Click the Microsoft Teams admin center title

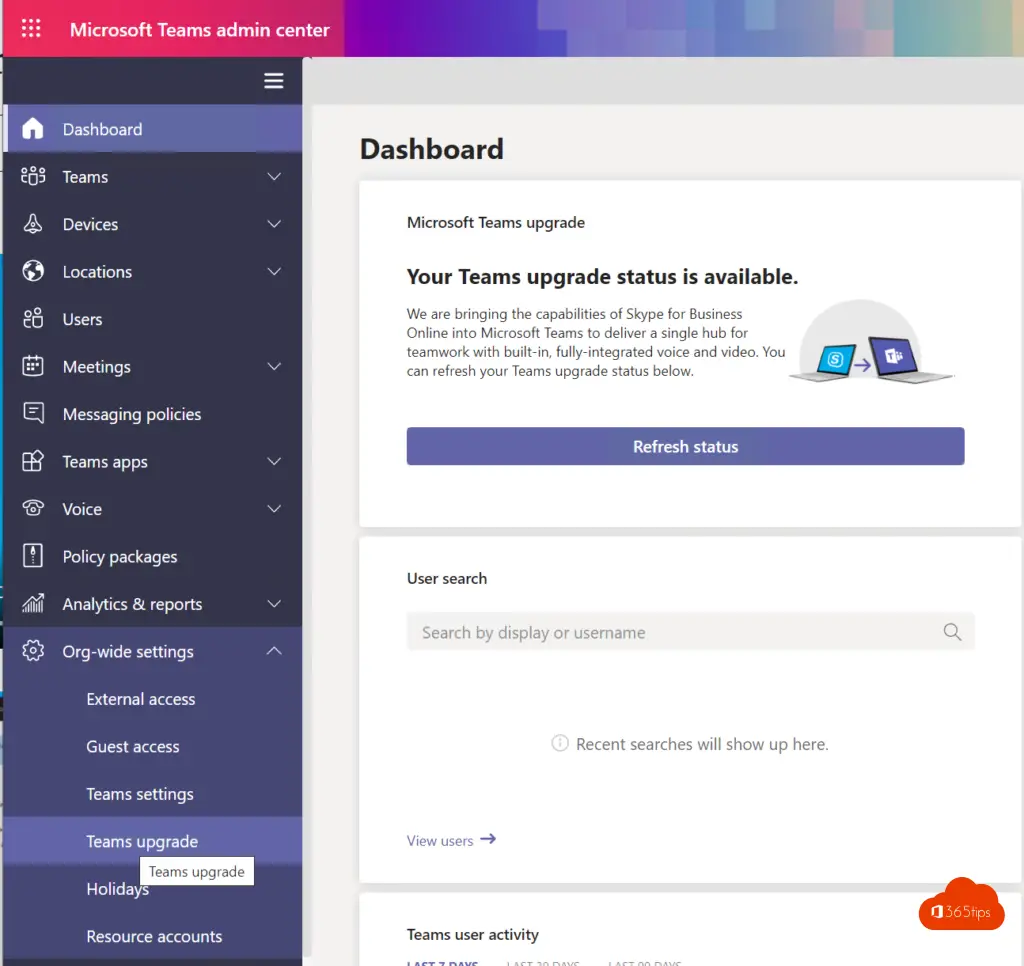click(199, 29)
